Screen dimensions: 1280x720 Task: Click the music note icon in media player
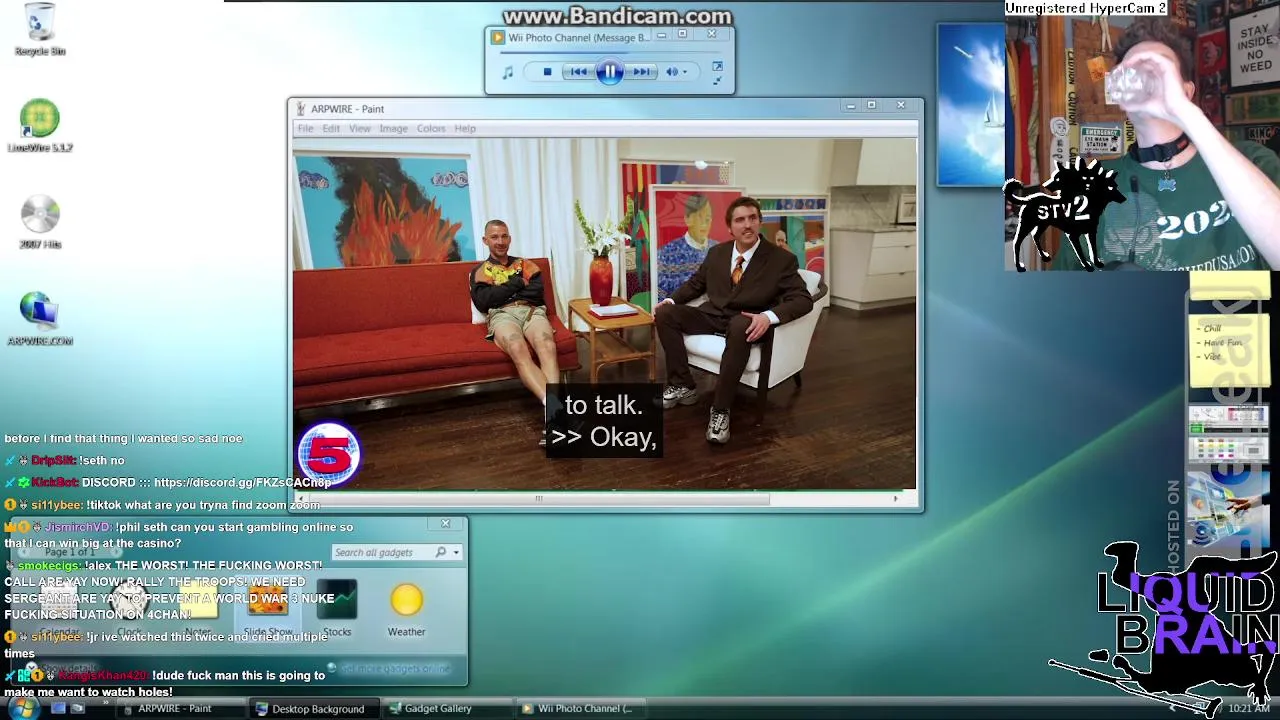pyautogui.click(x=508, y=72)
